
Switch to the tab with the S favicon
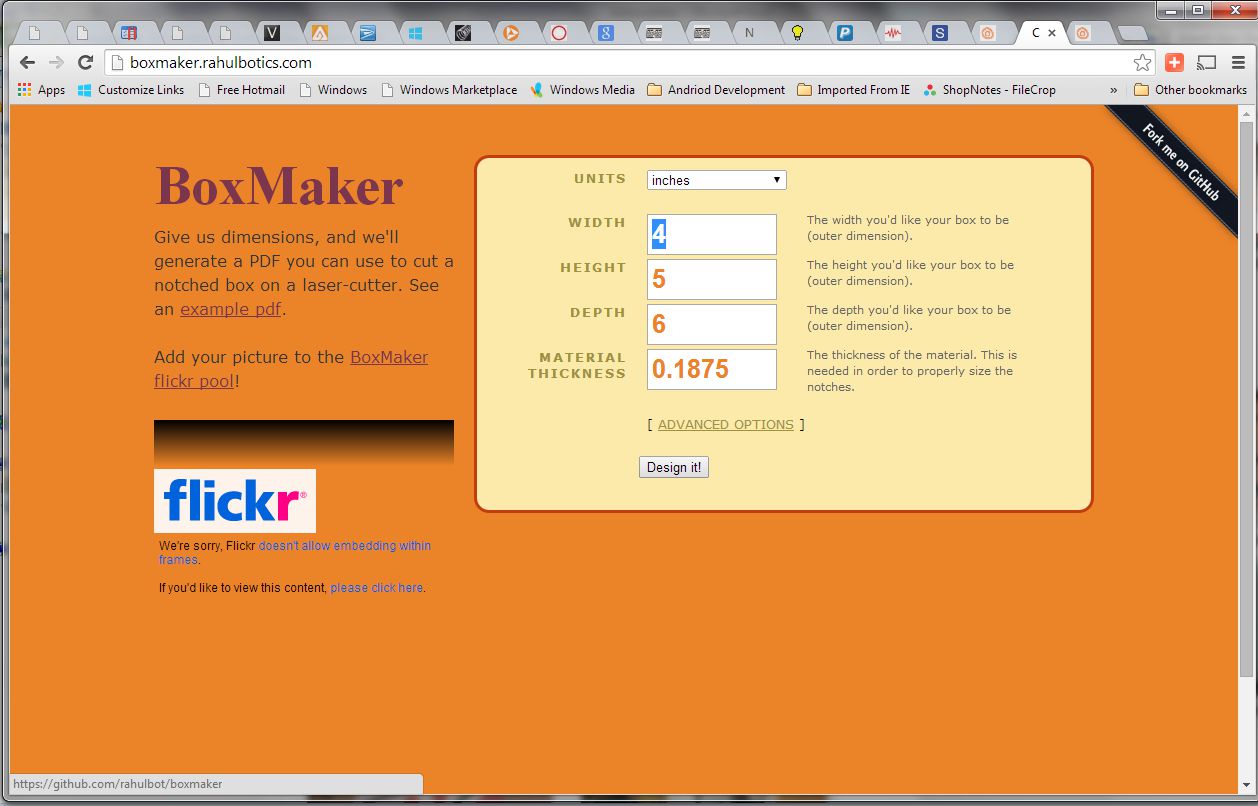click(940, 33)
